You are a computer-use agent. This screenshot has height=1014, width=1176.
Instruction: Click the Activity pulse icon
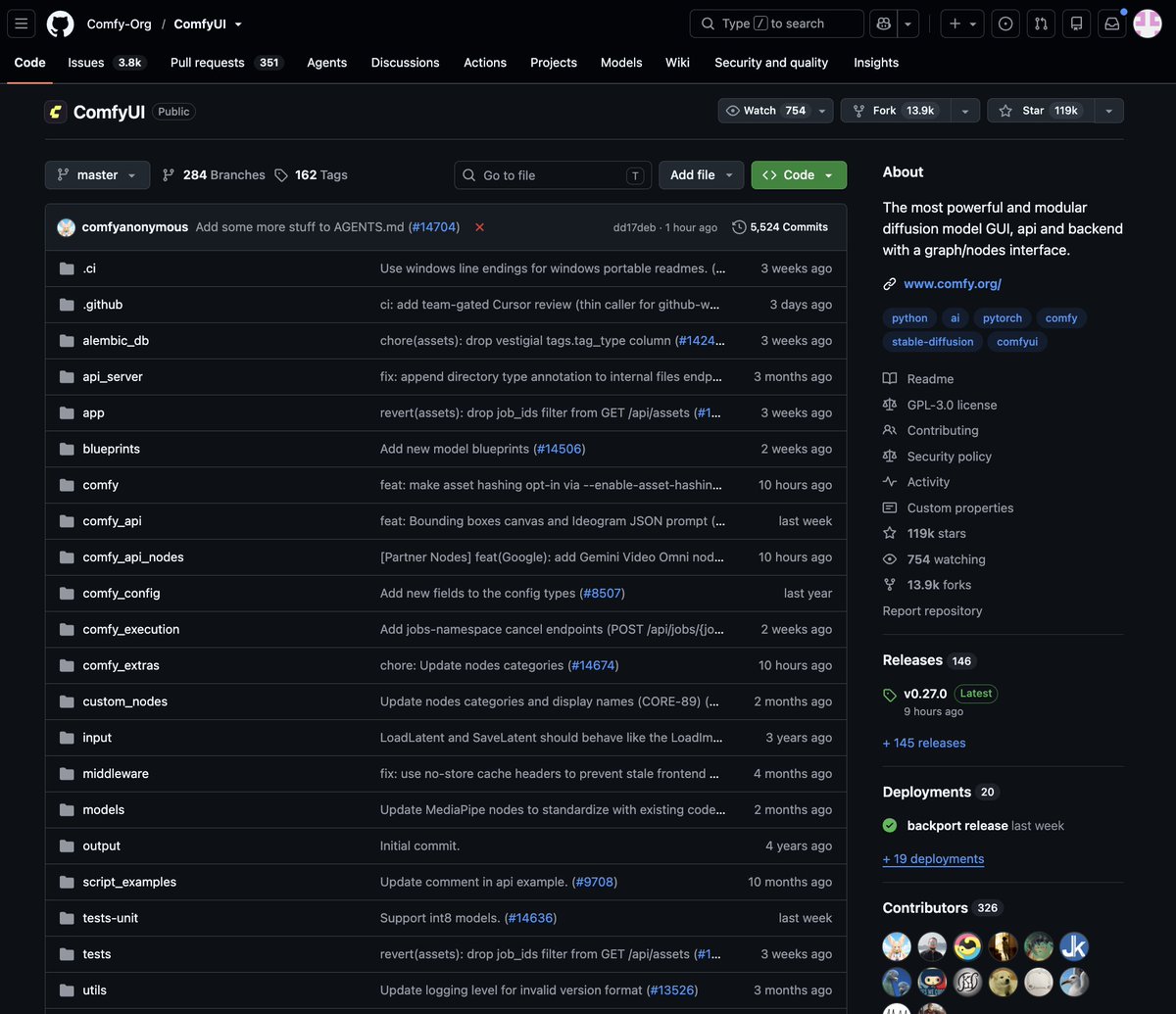coord(890,482)
